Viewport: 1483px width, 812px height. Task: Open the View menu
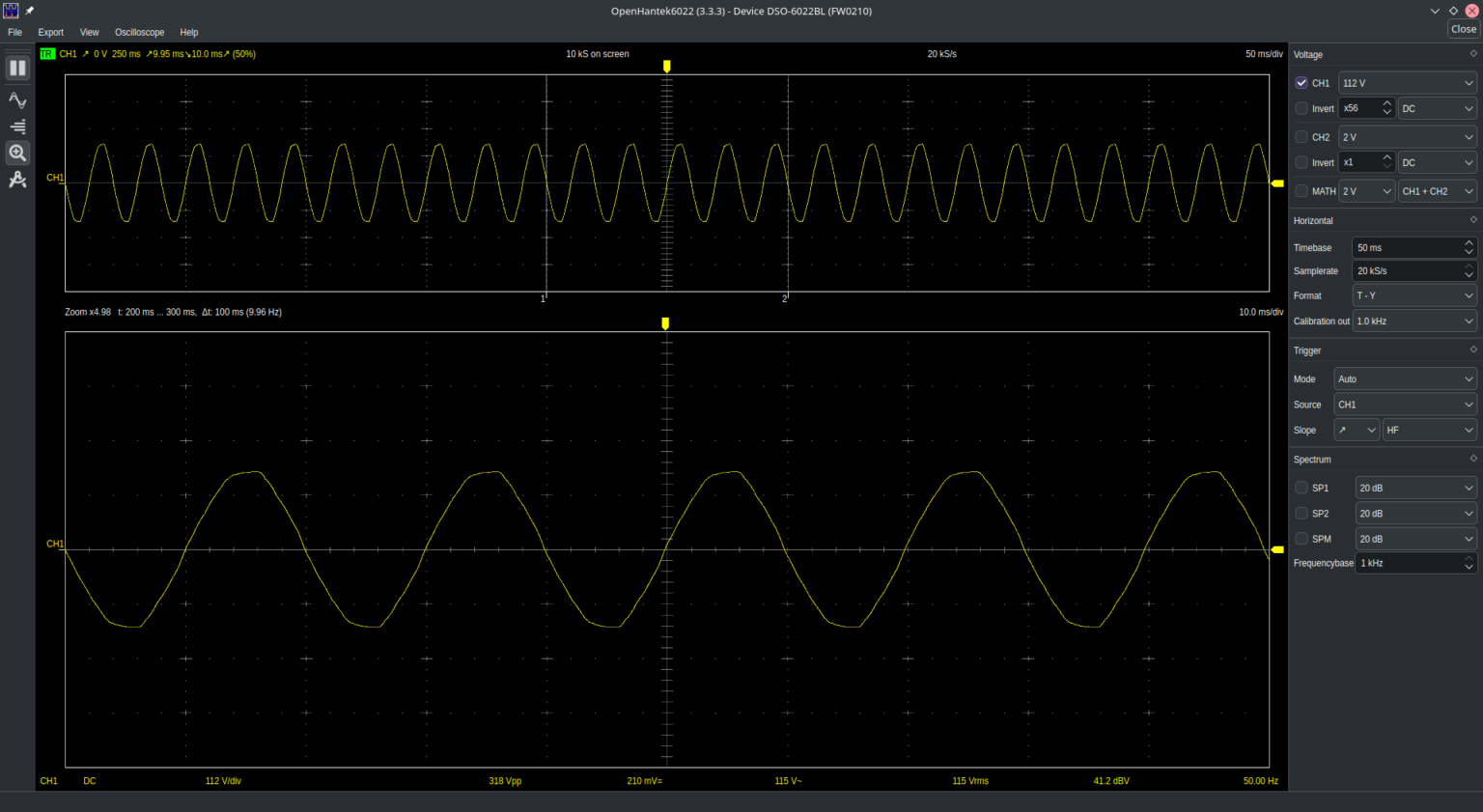coord(90,32)
